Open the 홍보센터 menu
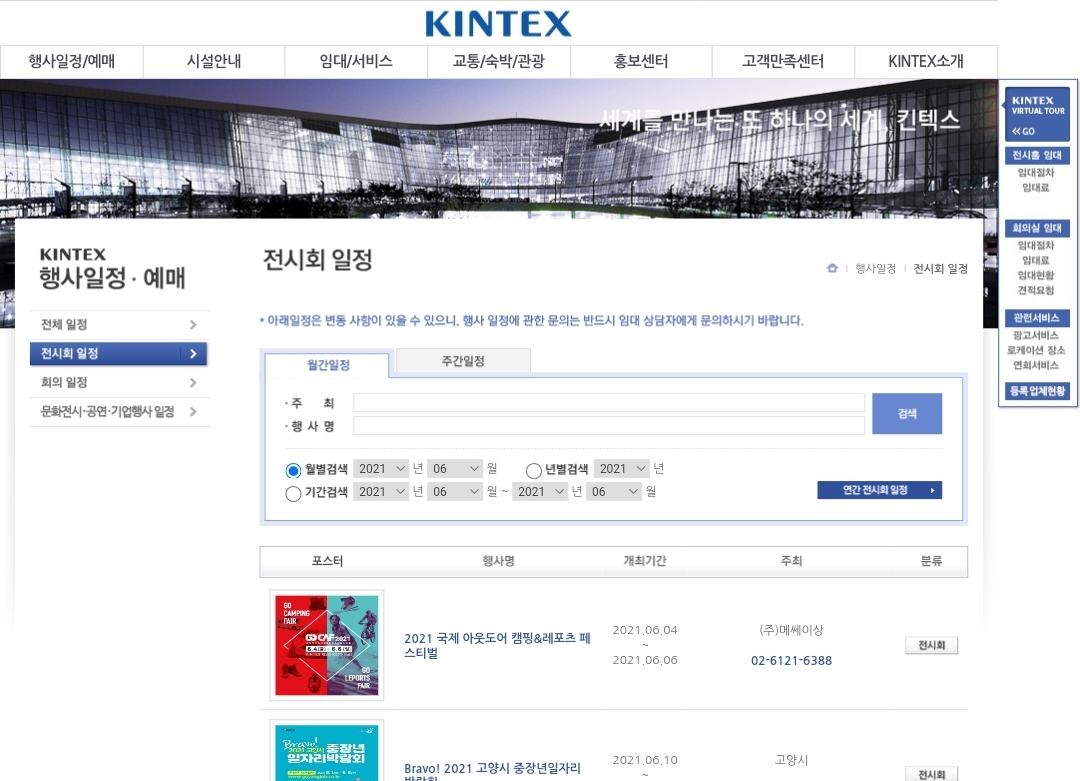 click(x=641, y=61)
